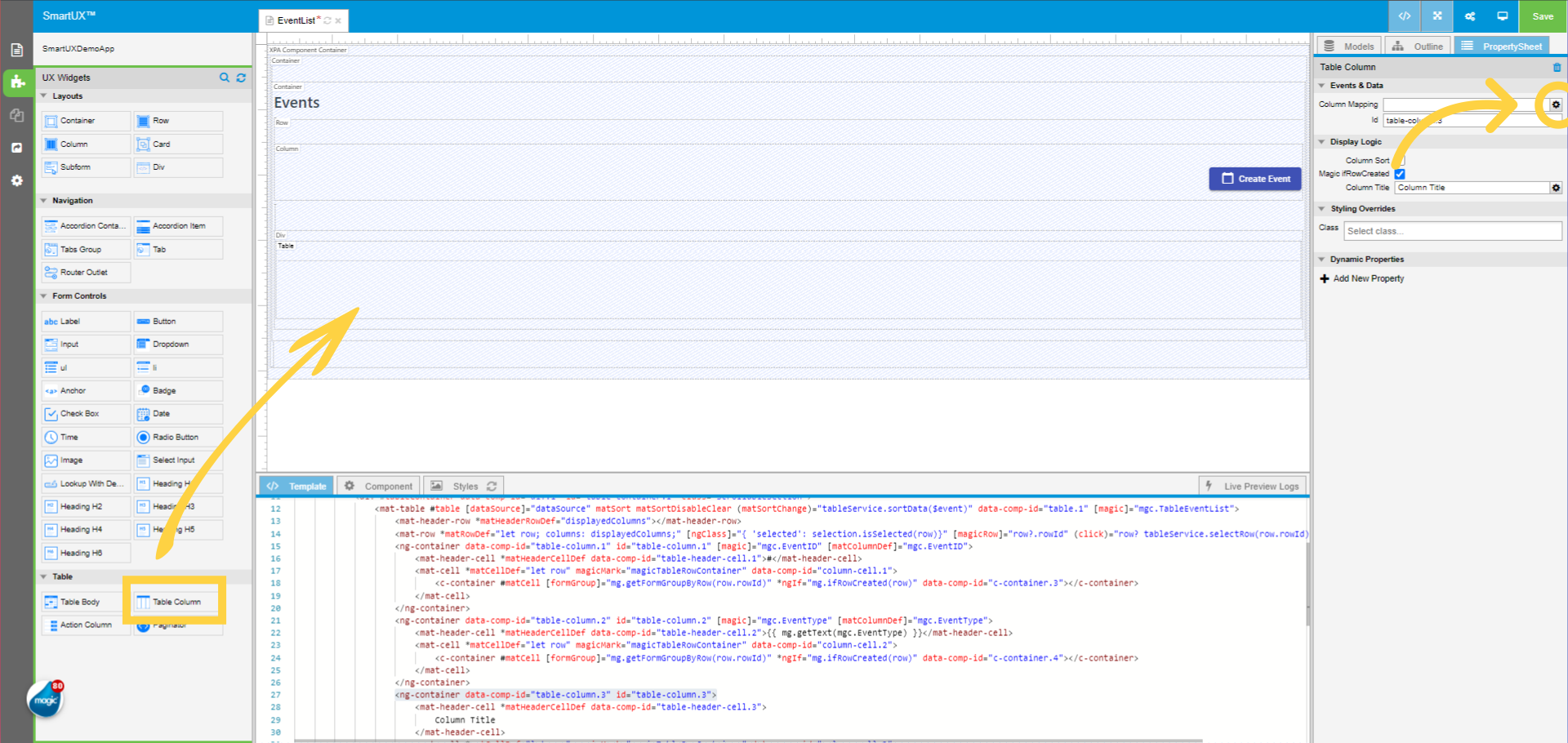Screen dimensions: 1568x743
Task: Click the Select class input field
Action: point(1452,230)
